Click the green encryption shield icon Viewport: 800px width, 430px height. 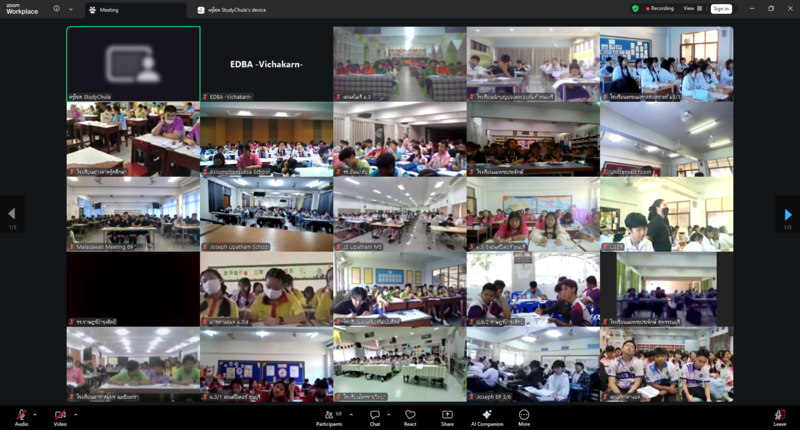point(635,9)
